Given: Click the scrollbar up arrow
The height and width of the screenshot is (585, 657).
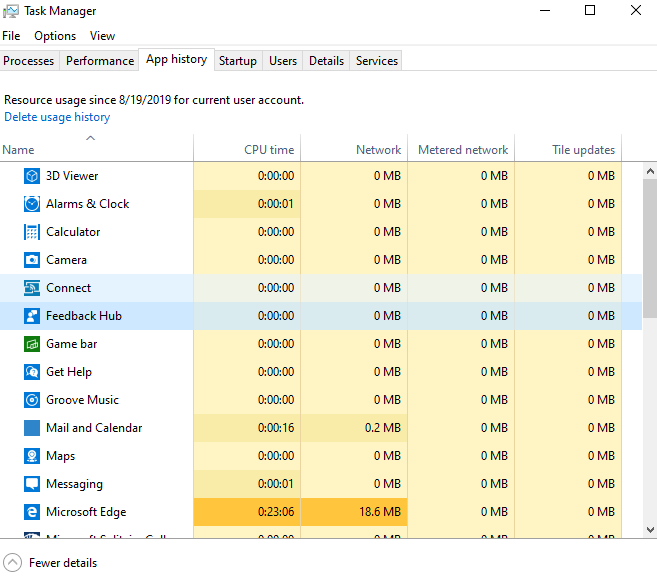Looking at the screenshot, I should [x=650, y=171].
